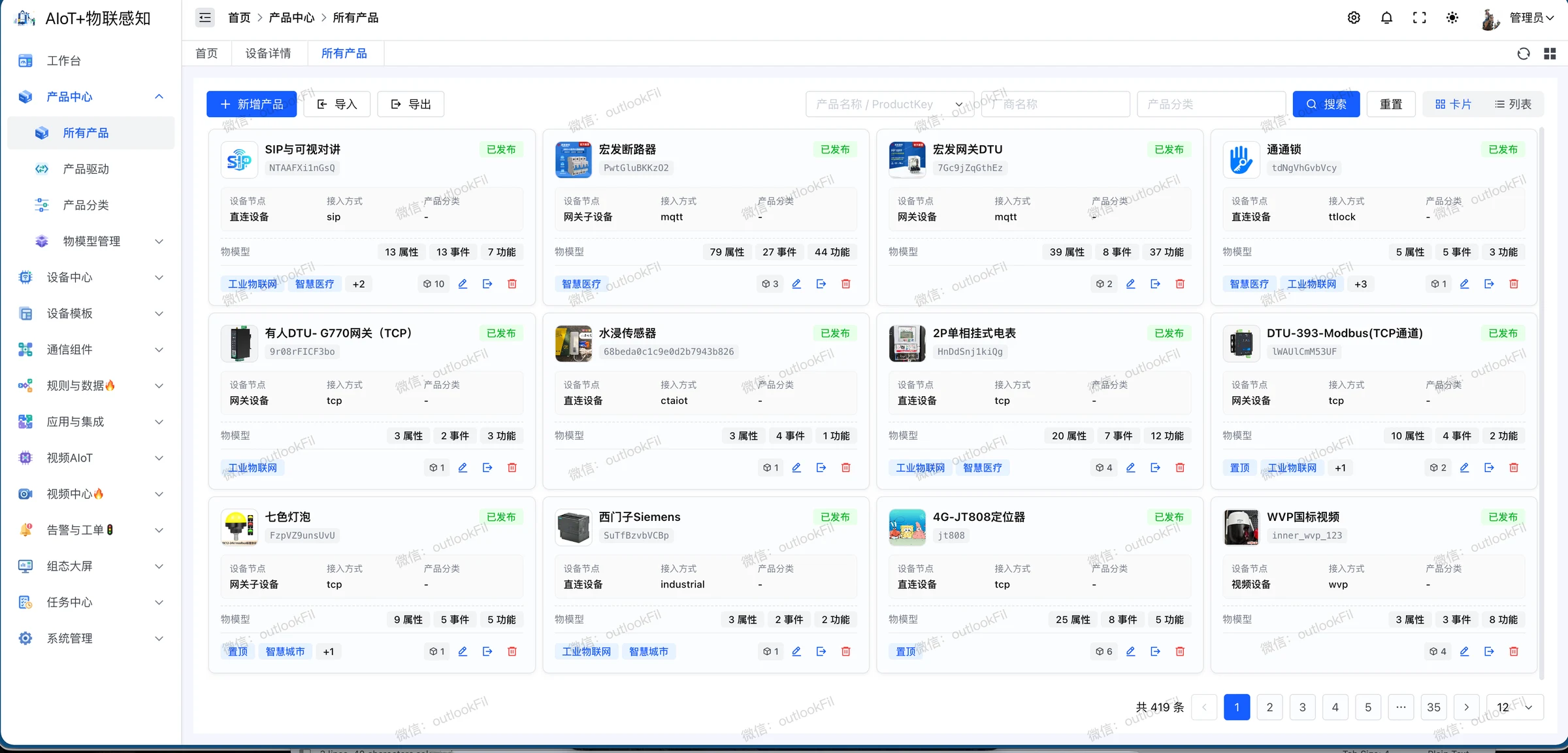Viewport: 1568px width, 753px height.
Task: Expand 规则与数据 menu
Action: (x=159, y=386)
